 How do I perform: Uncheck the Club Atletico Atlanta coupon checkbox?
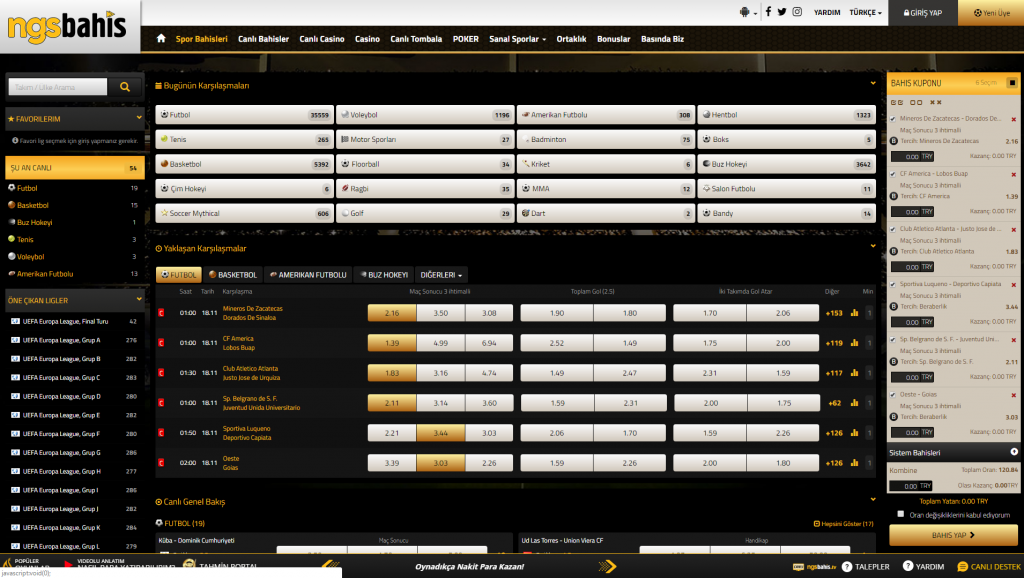point(893,228)
